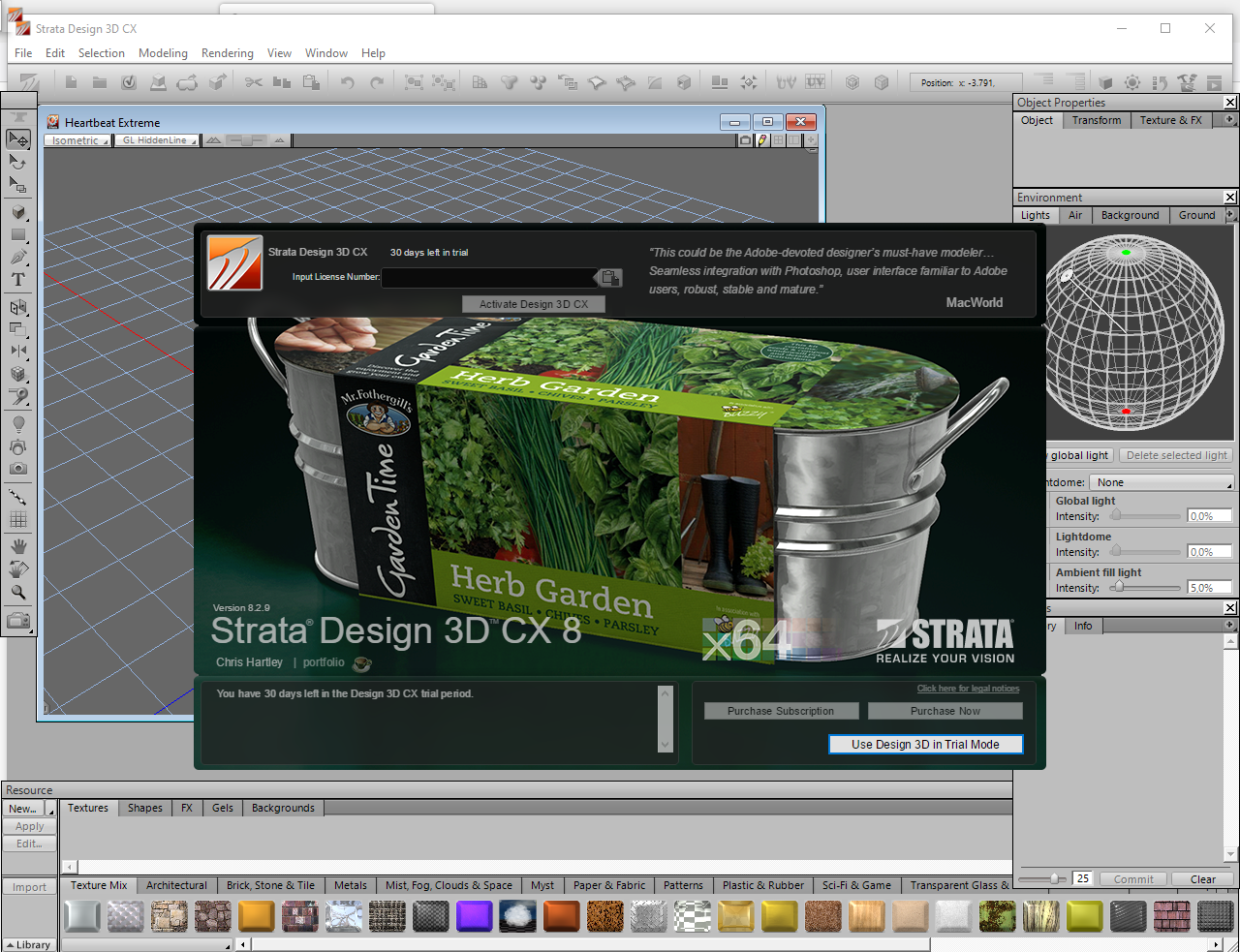Click the Redo arrow icon
This screenshot has height=952, width=1240.
pos(376,82)
